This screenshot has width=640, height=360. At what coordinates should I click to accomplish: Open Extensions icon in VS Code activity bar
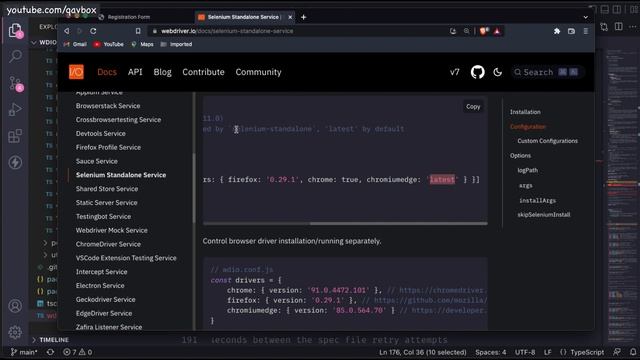point(15,136)
